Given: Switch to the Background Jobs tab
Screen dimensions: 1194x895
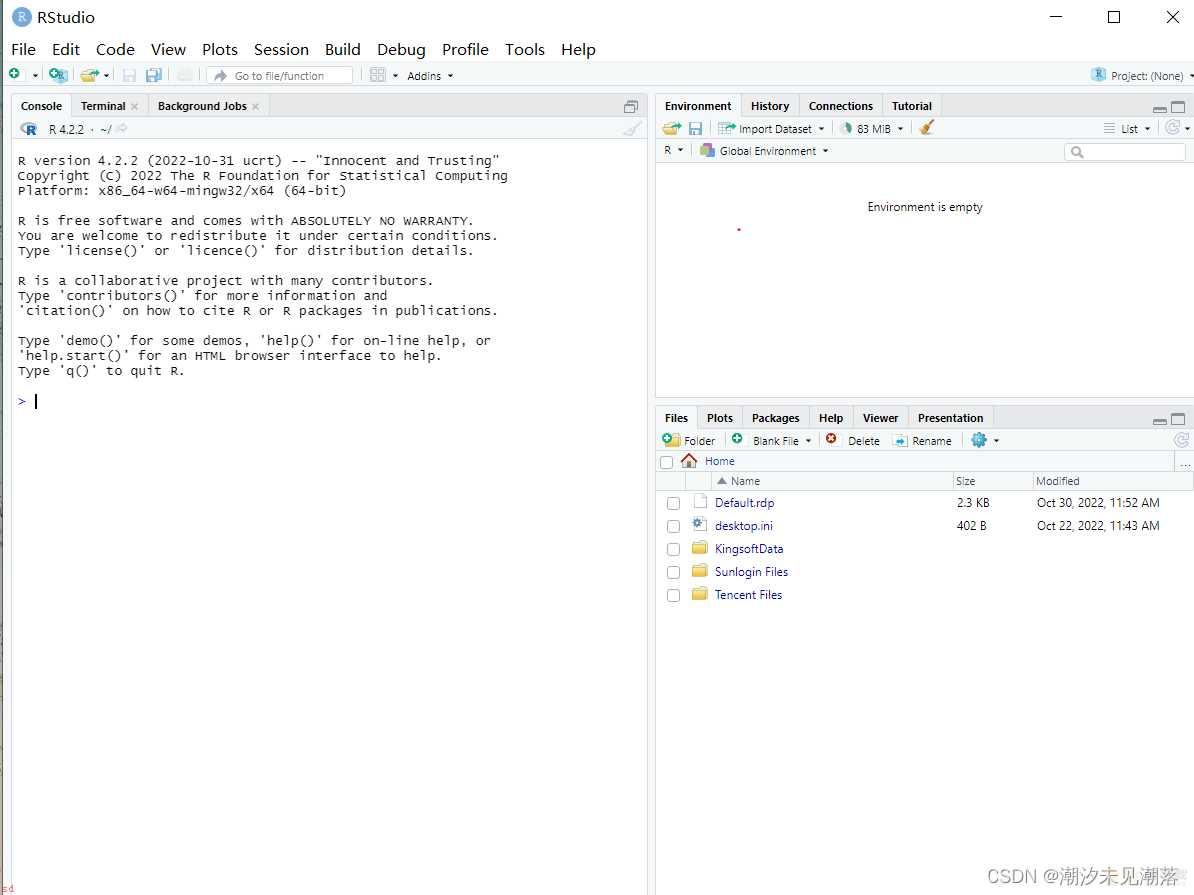Looking at the screenshot, I should [202, 106].
